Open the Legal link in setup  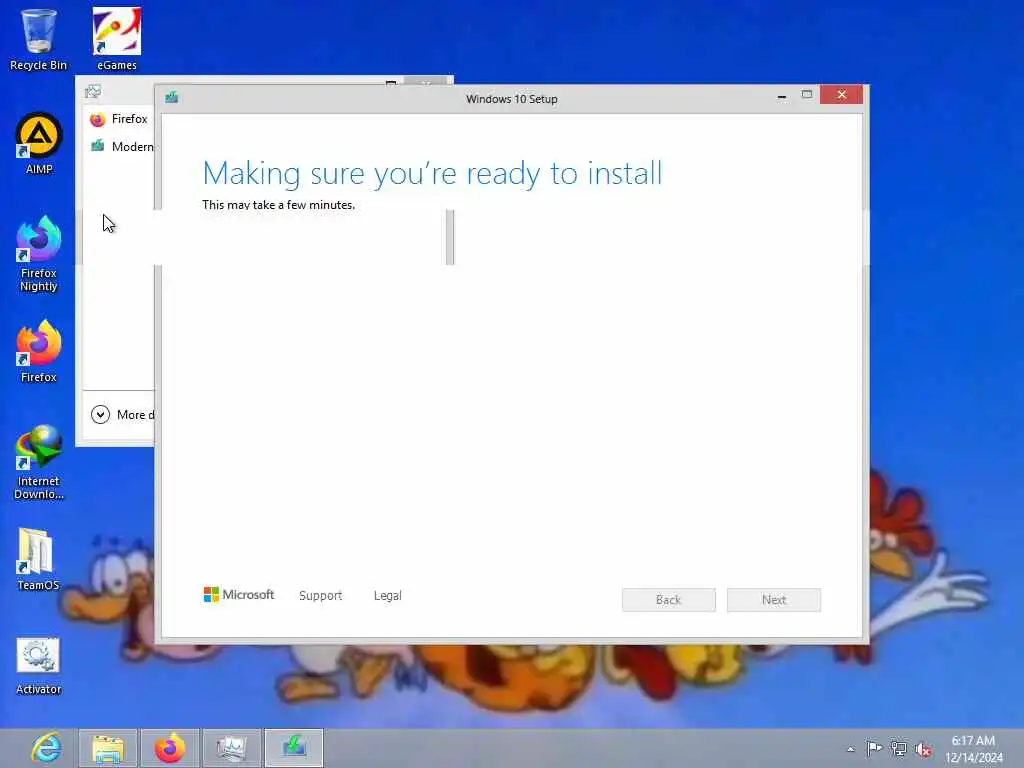click(x=387, y=595)
